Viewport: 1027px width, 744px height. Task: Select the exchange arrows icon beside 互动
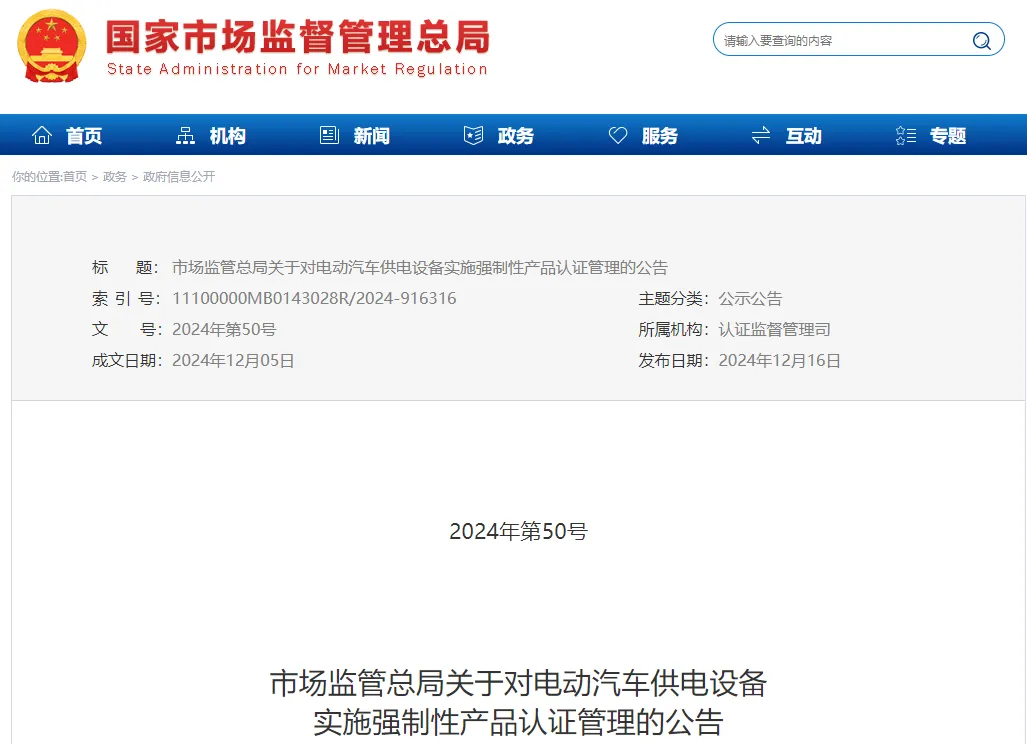[x=760, y=133]
